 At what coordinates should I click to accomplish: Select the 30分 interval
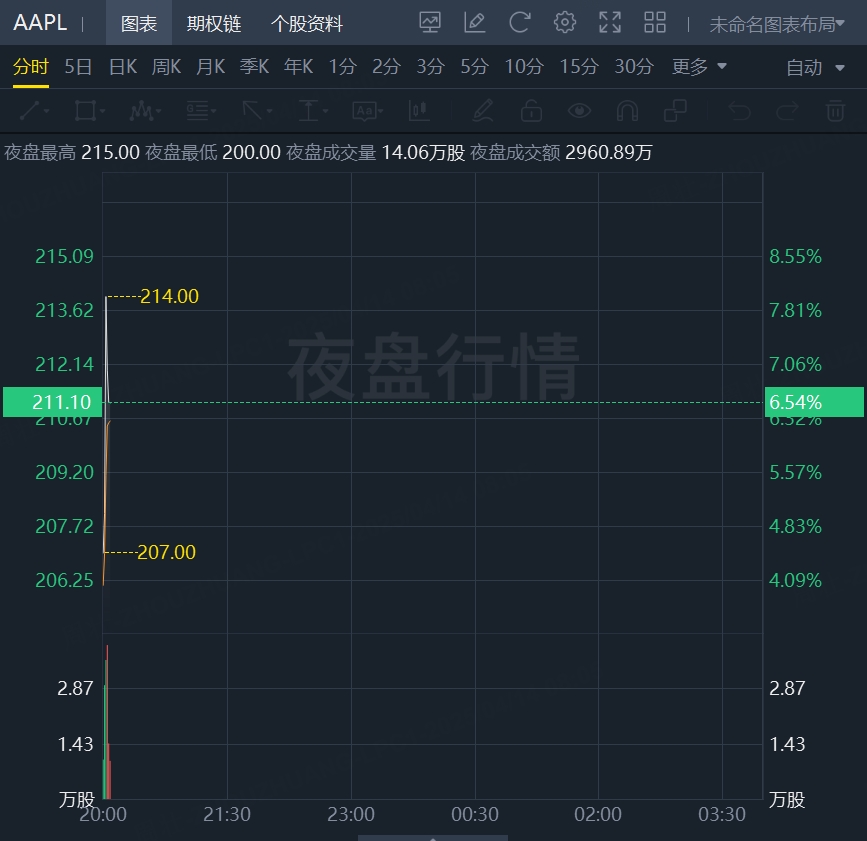coord(634,67)
